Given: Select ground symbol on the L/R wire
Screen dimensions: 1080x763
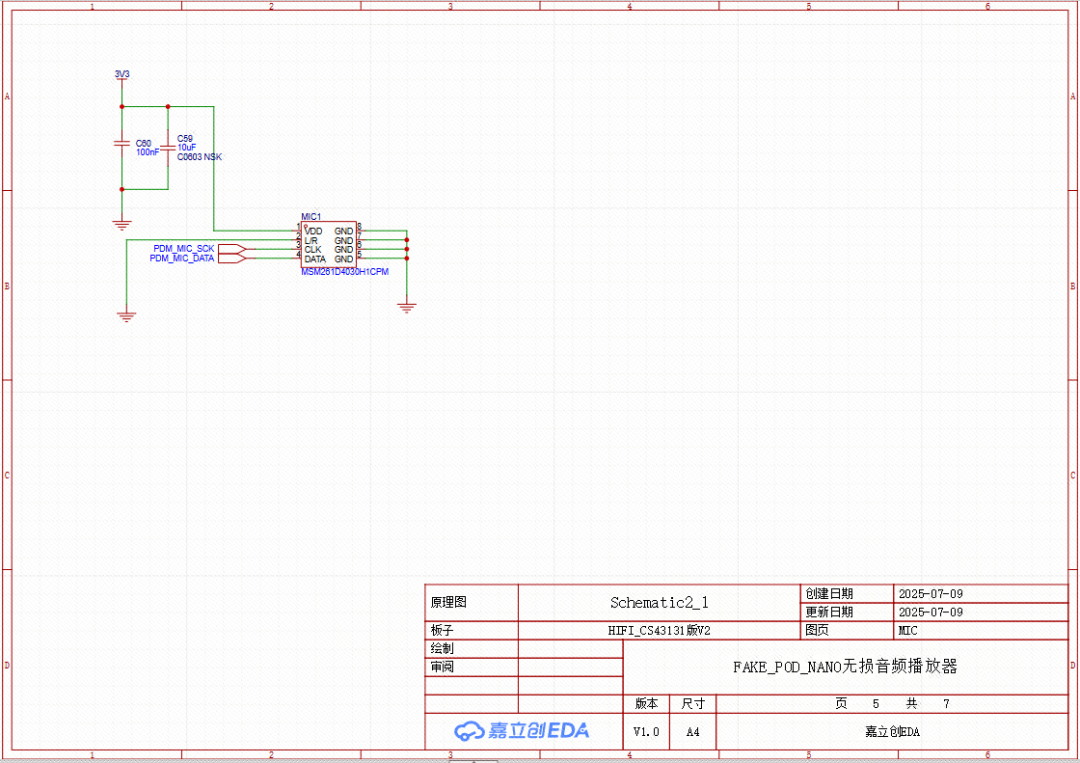Looking at the screenshot, I should (x=126, y=315).
